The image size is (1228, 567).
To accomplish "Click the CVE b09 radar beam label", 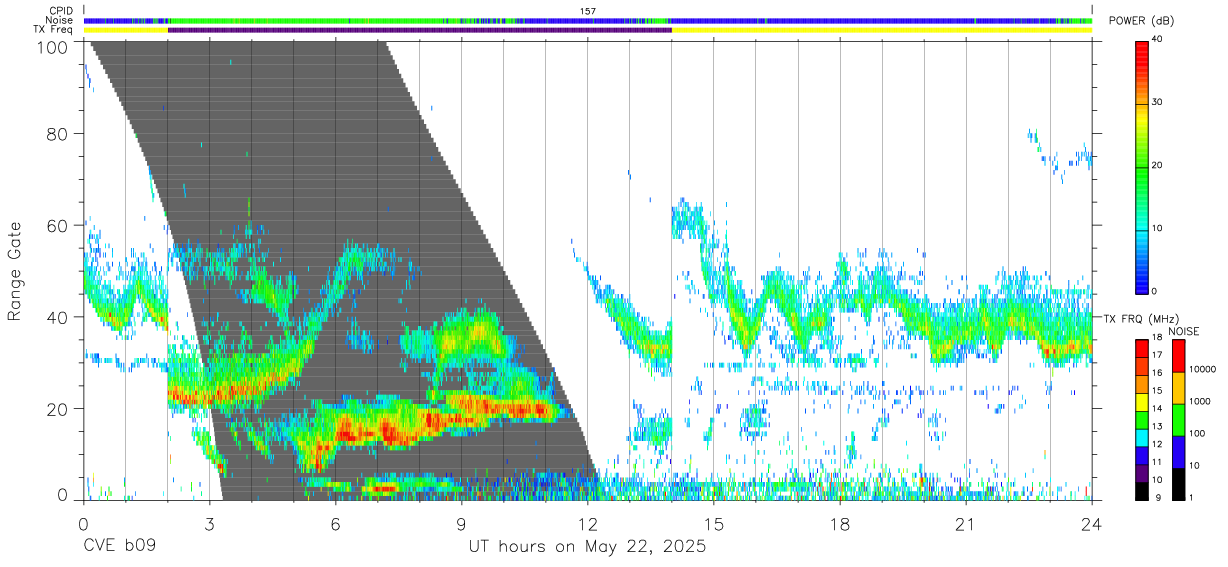I will 118,547.
